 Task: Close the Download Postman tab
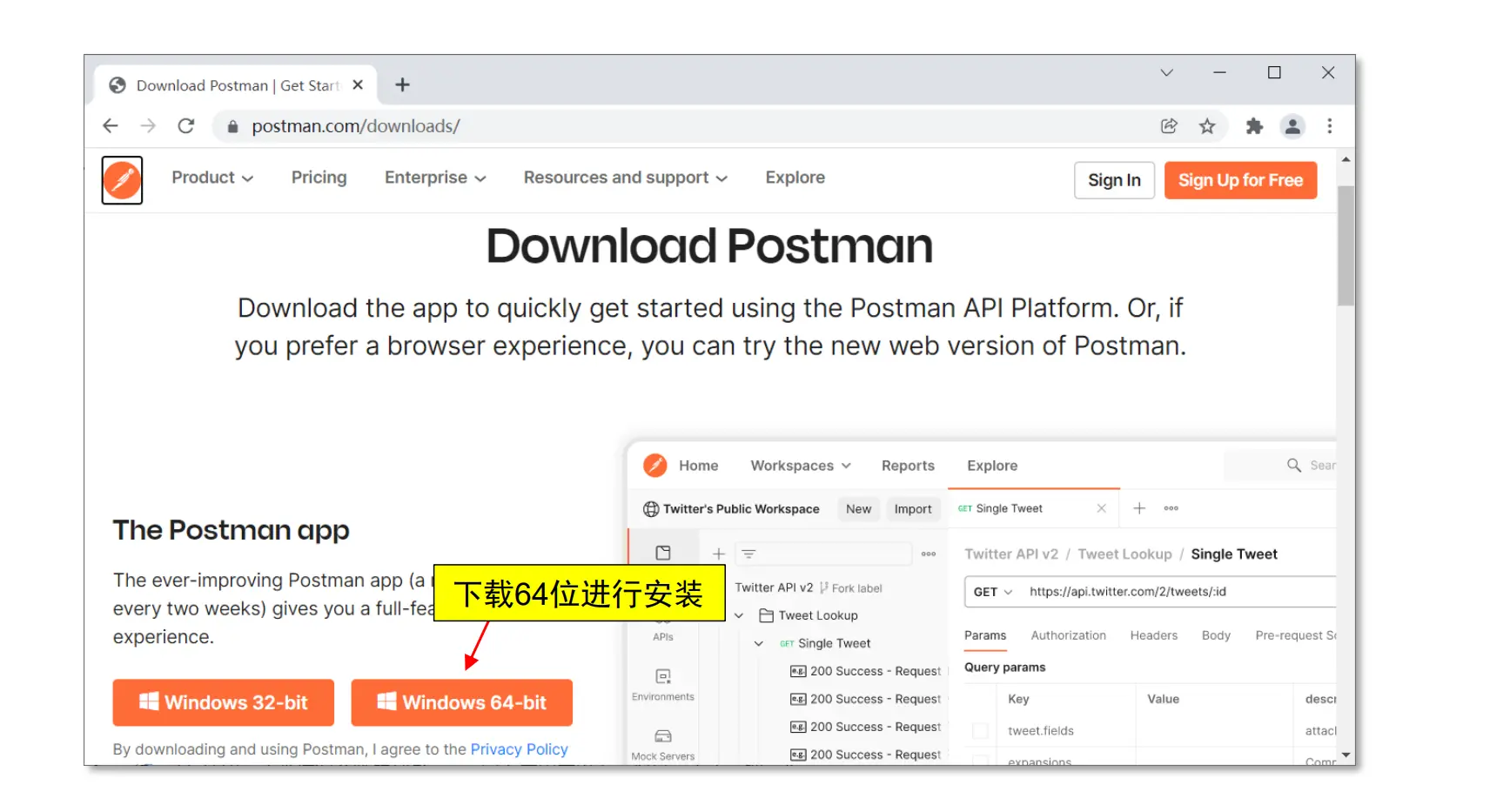[x=358, y=85]
